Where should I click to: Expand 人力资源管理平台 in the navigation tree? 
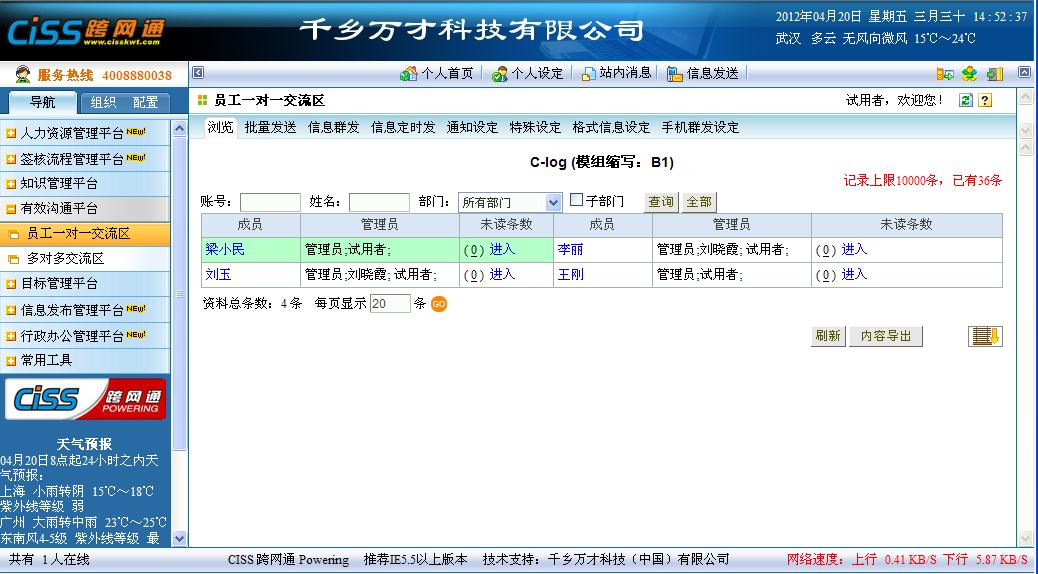[11, 134]
